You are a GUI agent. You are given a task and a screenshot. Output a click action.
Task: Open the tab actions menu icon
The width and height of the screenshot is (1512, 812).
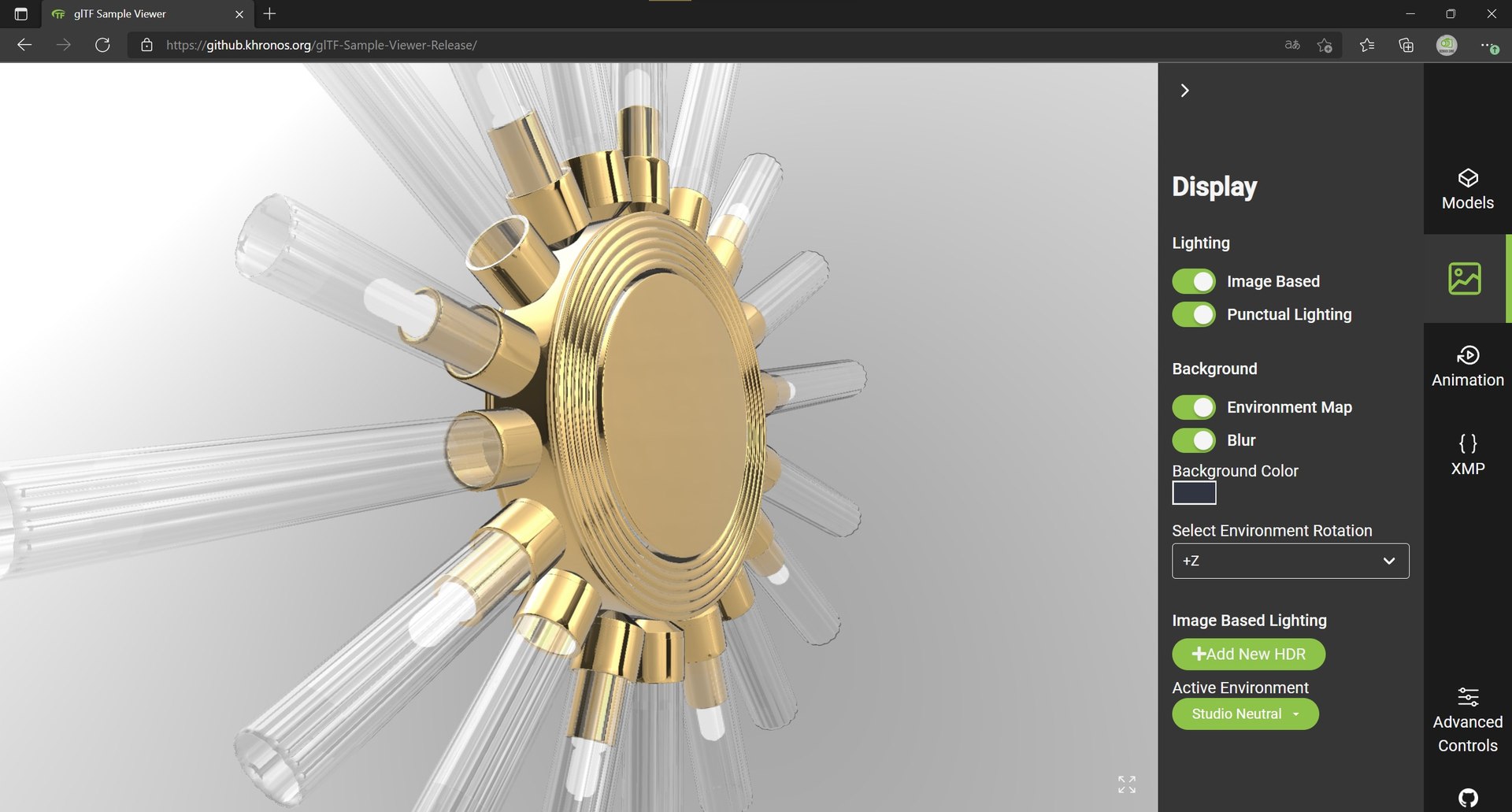click(x=21, y=13)
